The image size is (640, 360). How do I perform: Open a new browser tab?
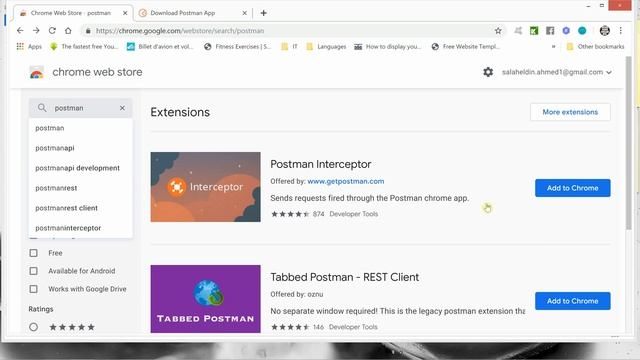264,13
